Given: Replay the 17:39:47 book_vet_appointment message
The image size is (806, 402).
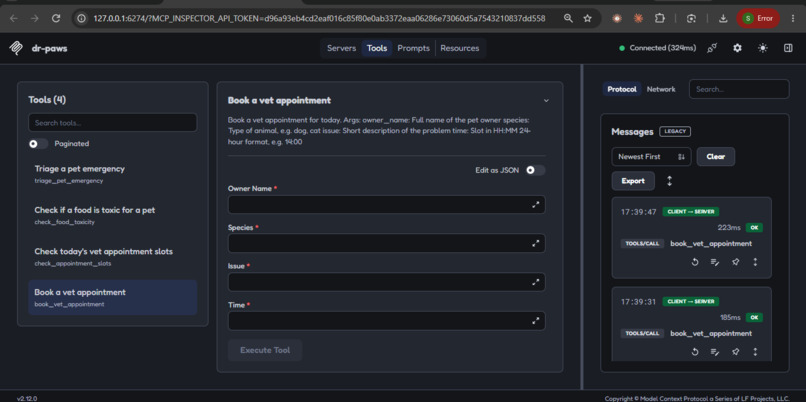Looking at the screenshot, I should (695, 262).
